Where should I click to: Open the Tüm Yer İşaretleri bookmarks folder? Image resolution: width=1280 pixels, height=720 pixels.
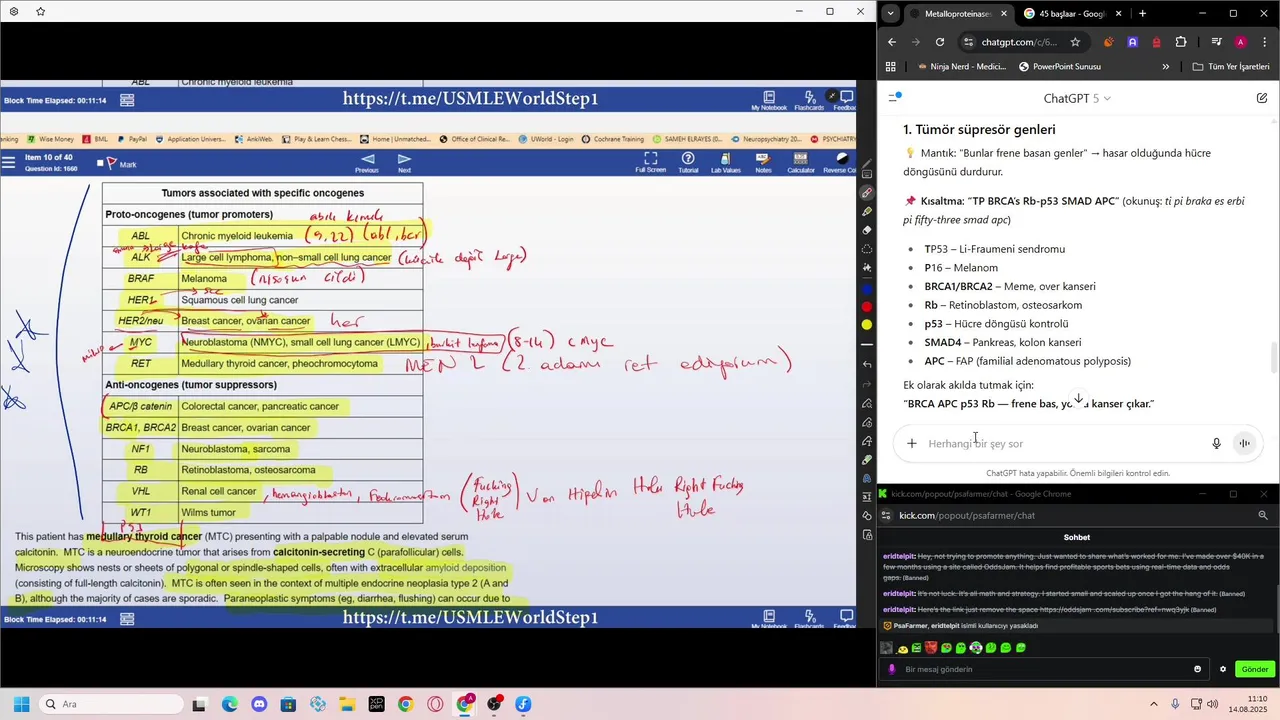1231,67
